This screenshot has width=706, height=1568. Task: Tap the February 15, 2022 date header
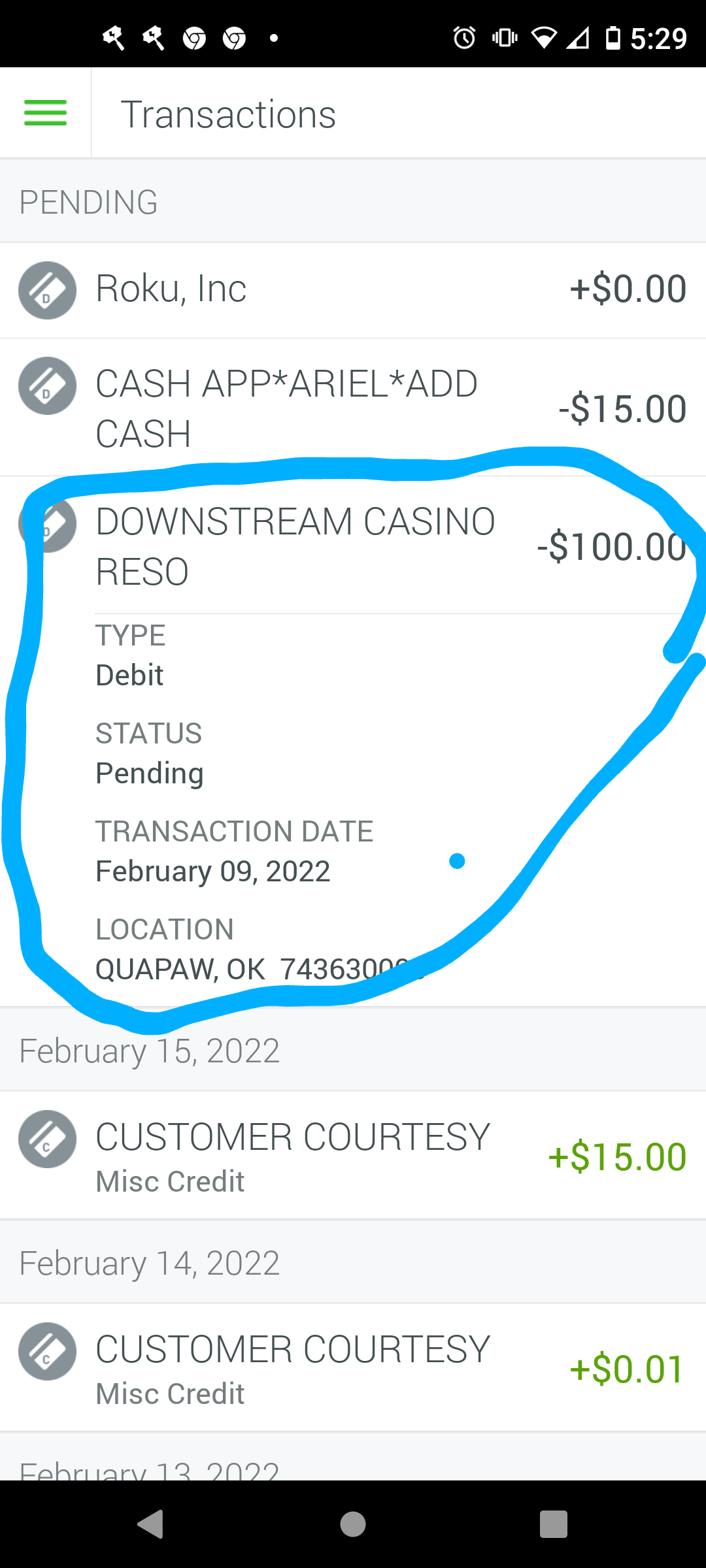[x=150, y=1051]
